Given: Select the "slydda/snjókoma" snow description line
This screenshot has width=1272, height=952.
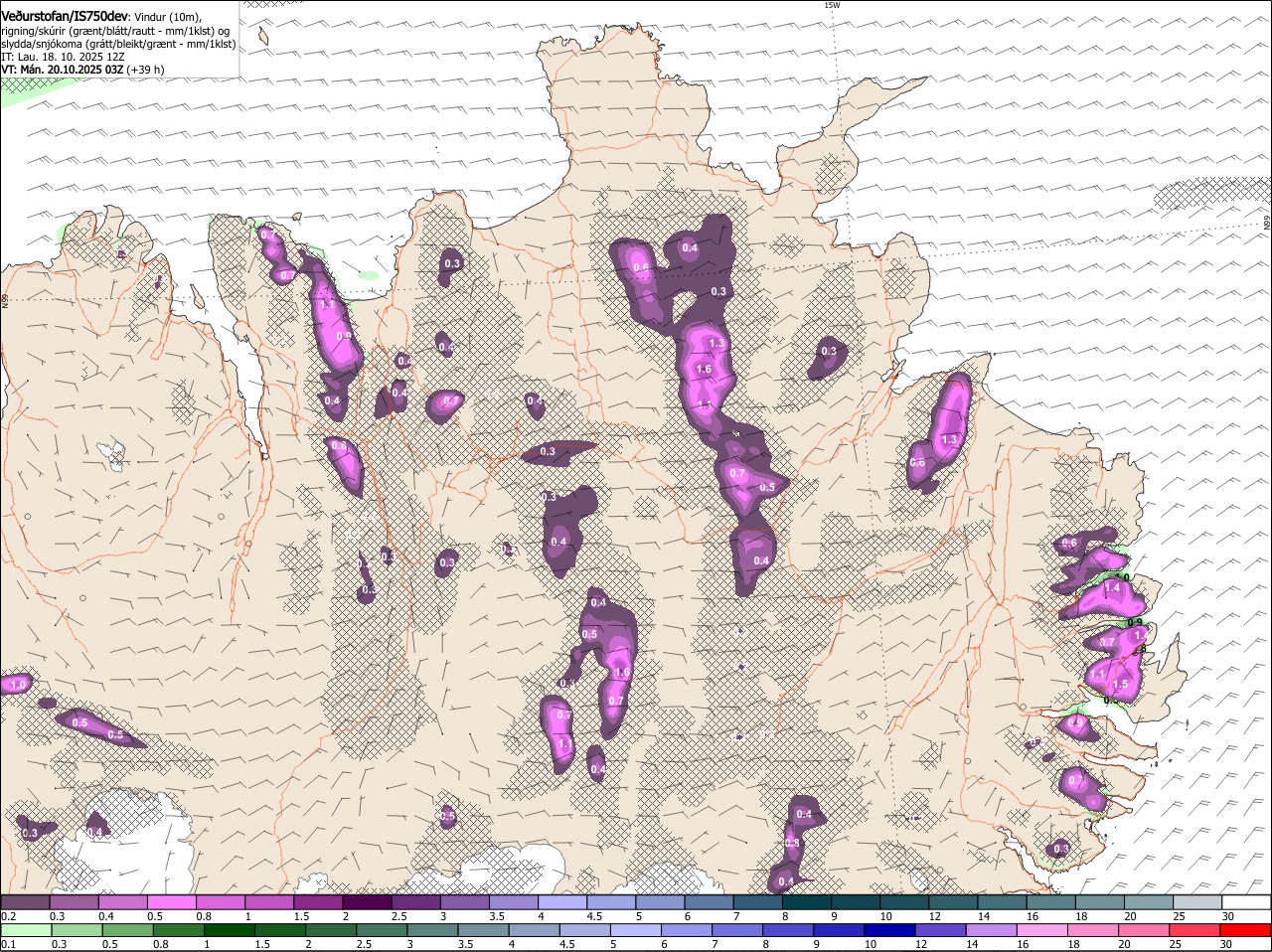Looking at the screenshot, I should point(118,45).
